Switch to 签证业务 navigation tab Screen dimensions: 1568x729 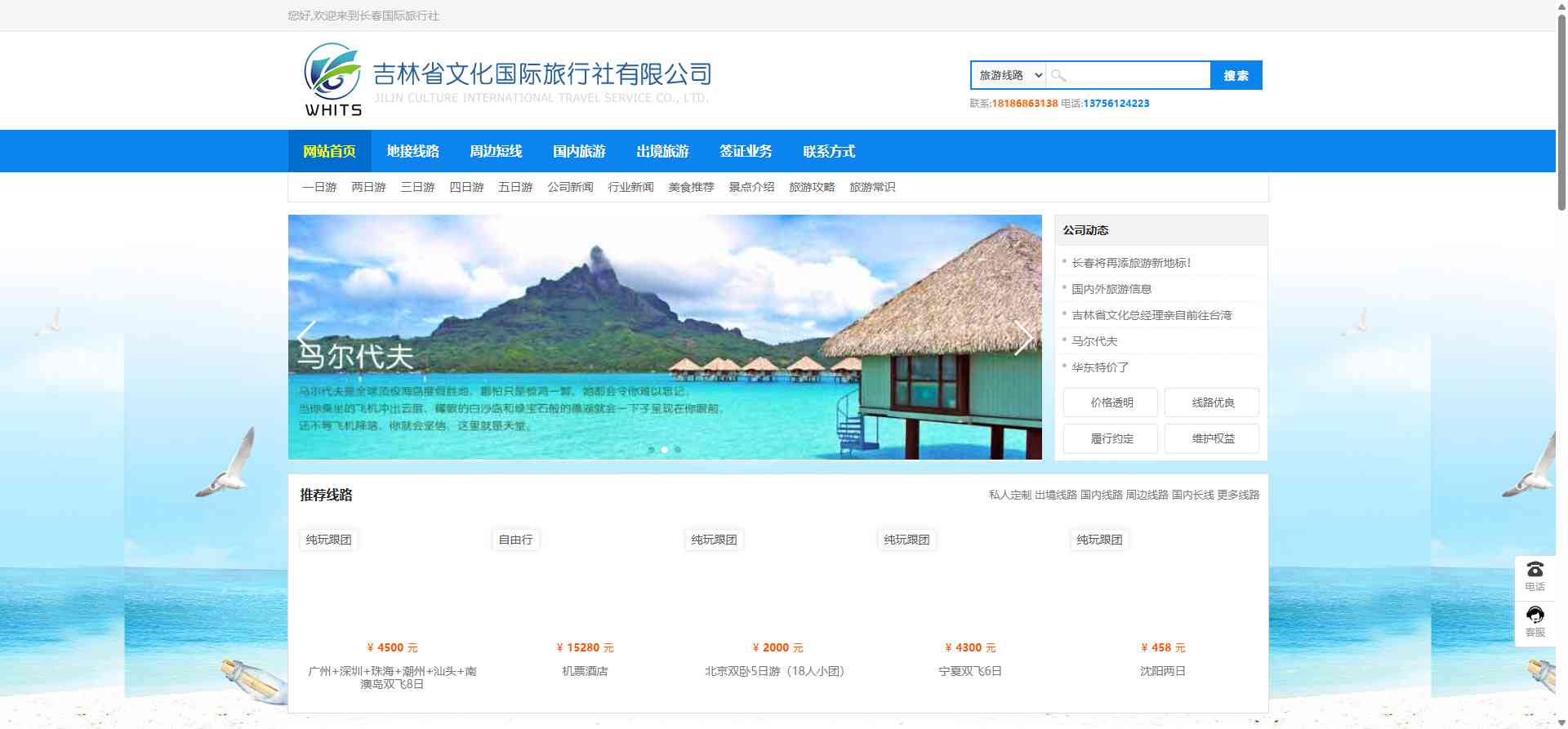pyautogui.click(x=746, y=152)
